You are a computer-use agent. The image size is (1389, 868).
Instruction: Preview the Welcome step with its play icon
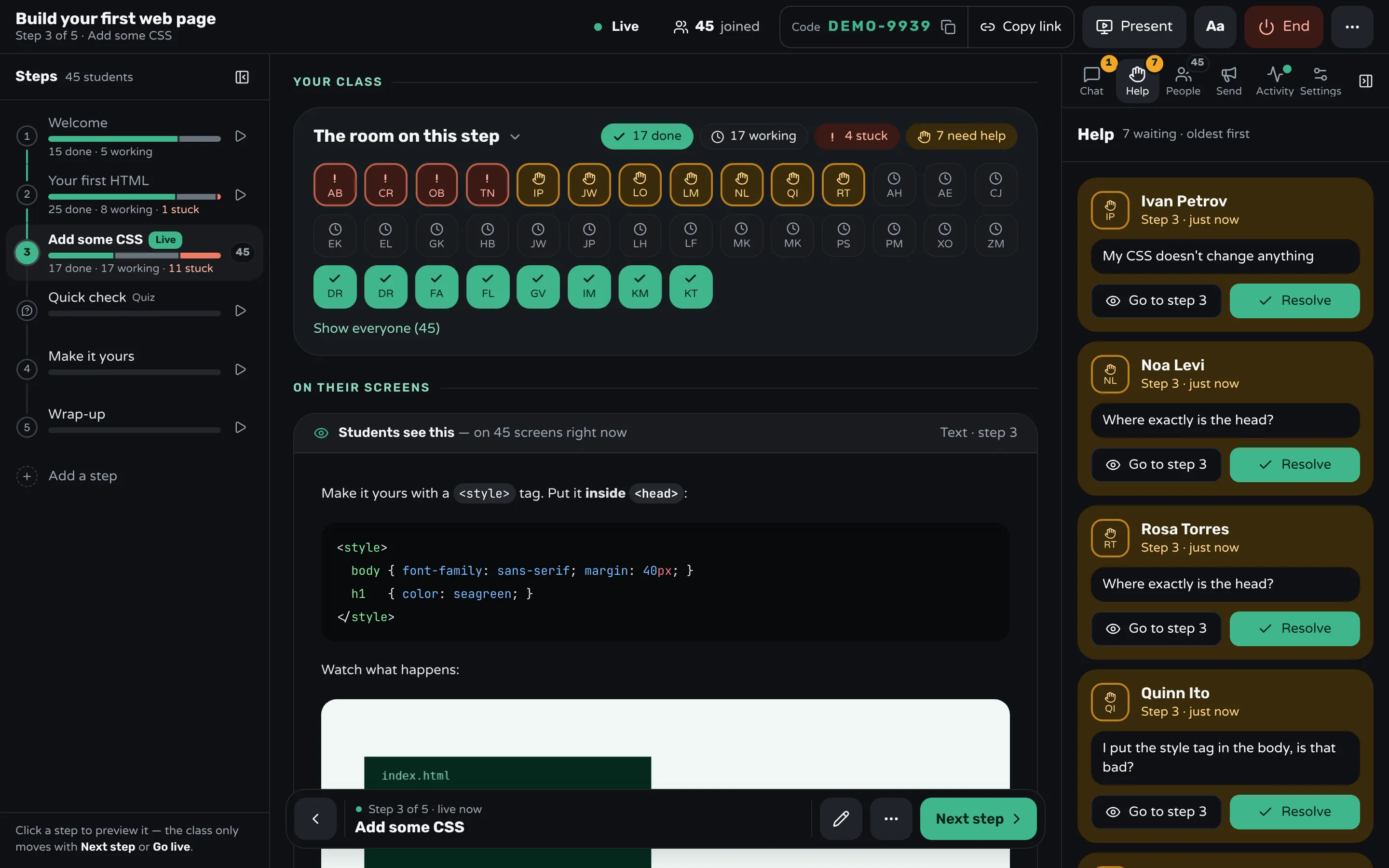(241, 136)
